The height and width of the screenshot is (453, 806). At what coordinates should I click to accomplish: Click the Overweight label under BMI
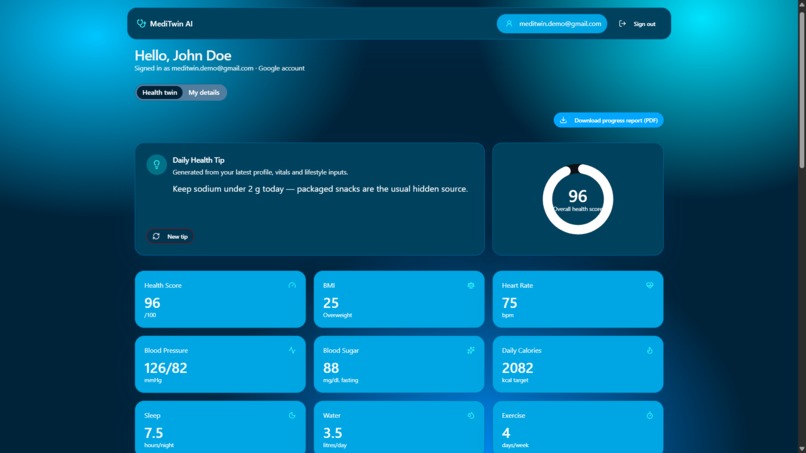[x=337, y=315]
